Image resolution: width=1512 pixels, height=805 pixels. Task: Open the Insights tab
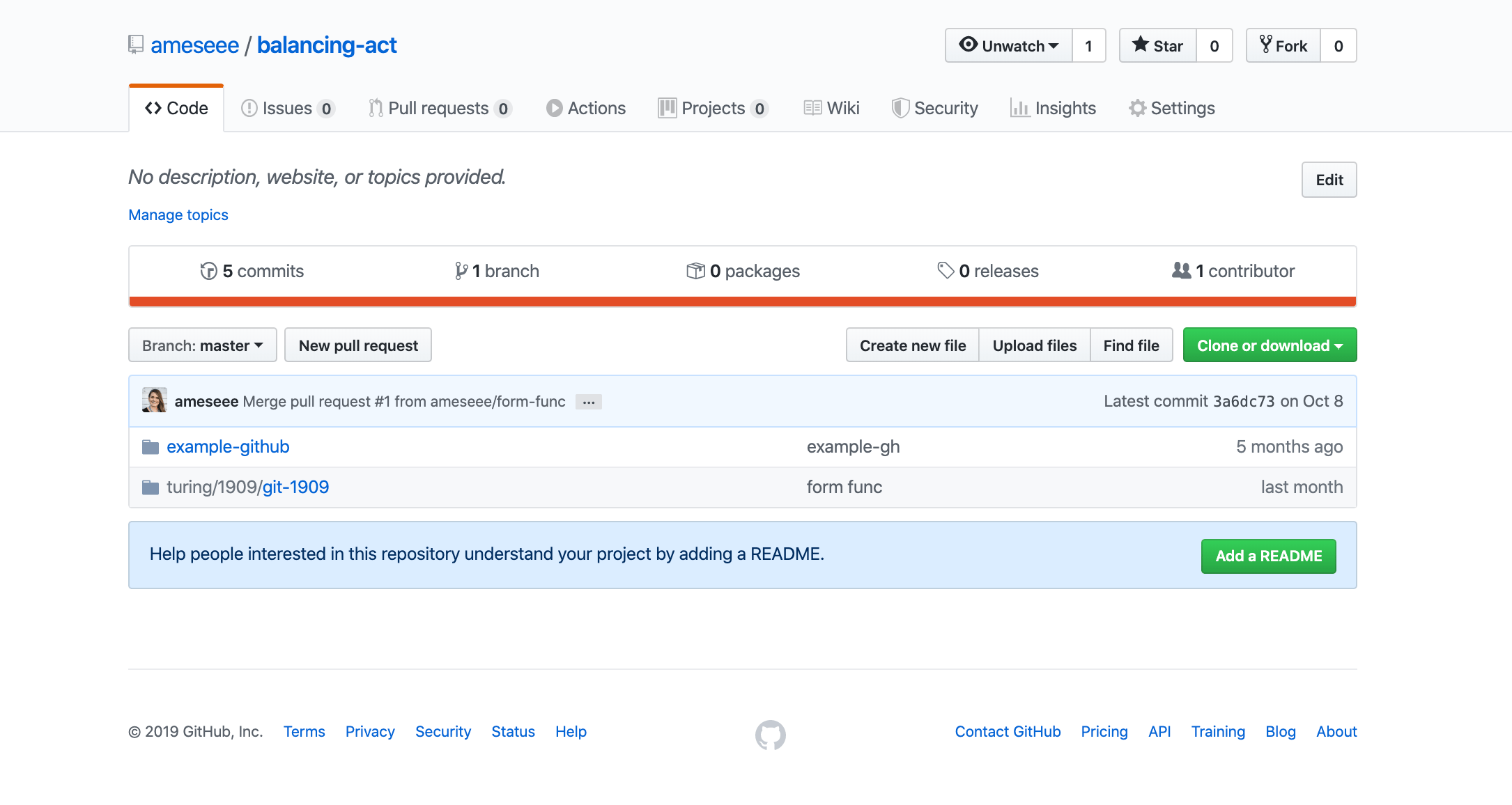(1053, 108)
